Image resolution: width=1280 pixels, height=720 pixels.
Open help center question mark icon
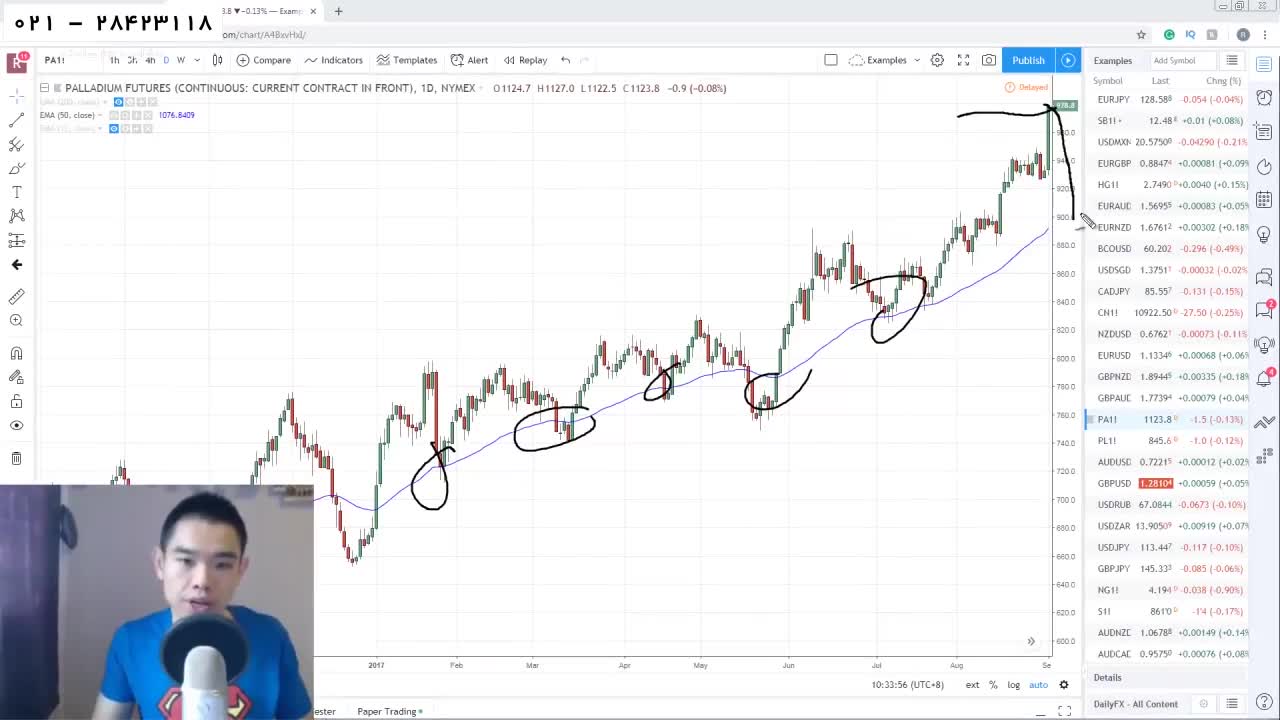coord(1265,703)
